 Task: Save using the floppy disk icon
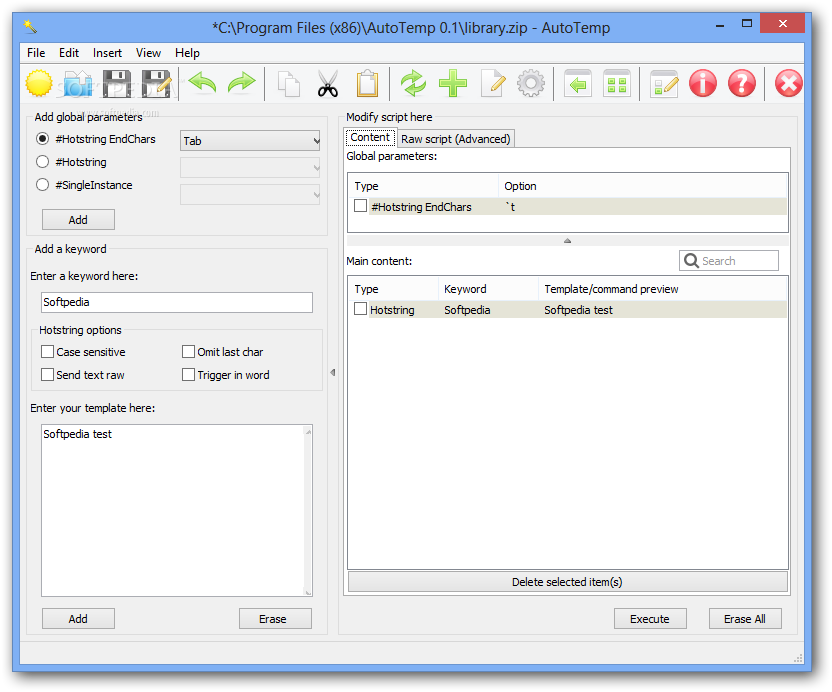point(117,83)
